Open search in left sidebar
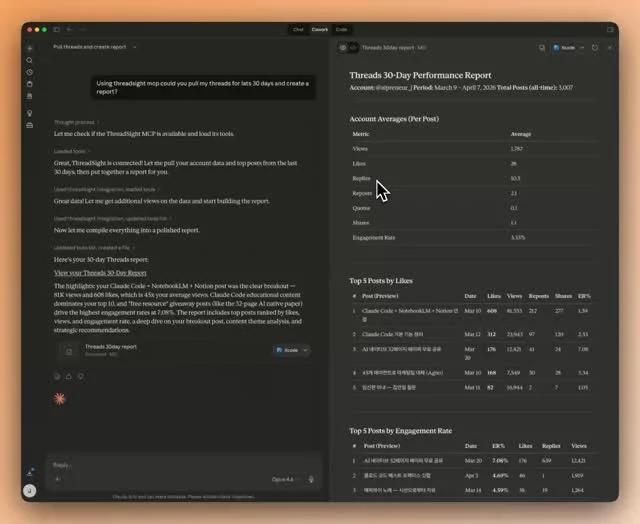Image resolution: width=640 pixels, height=524 pixels. point(29,60)
